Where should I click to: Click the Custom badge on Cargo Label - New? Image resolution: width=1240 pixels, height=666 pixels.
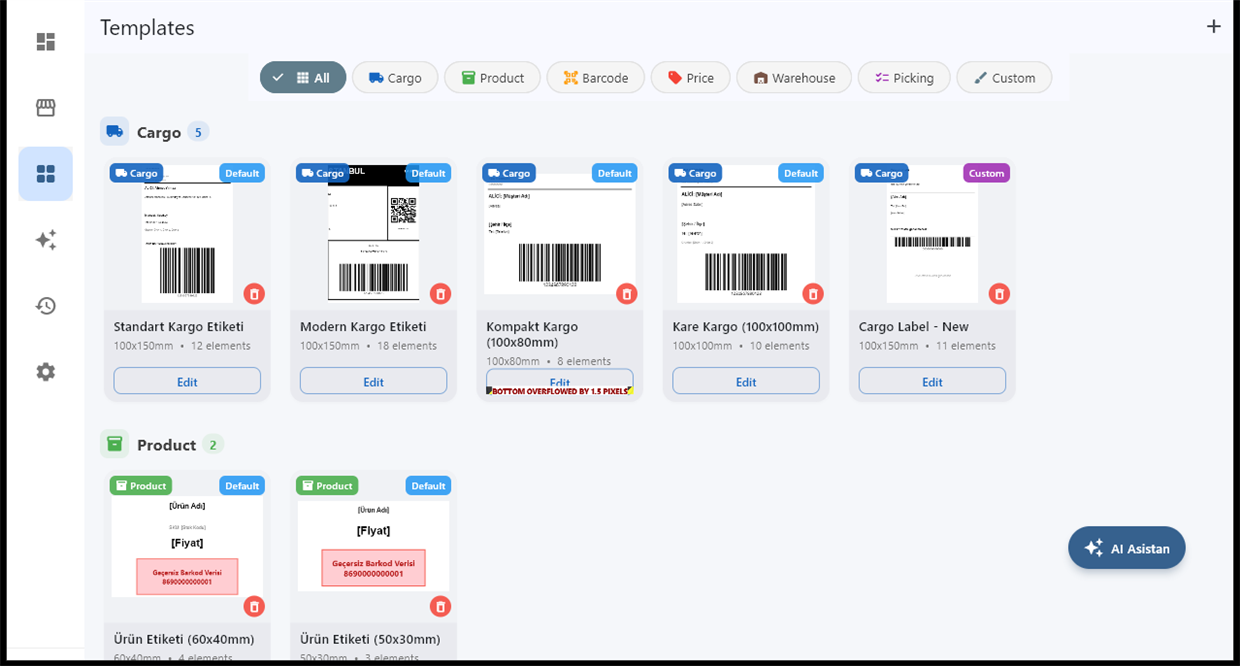click(x=986, y=173)
